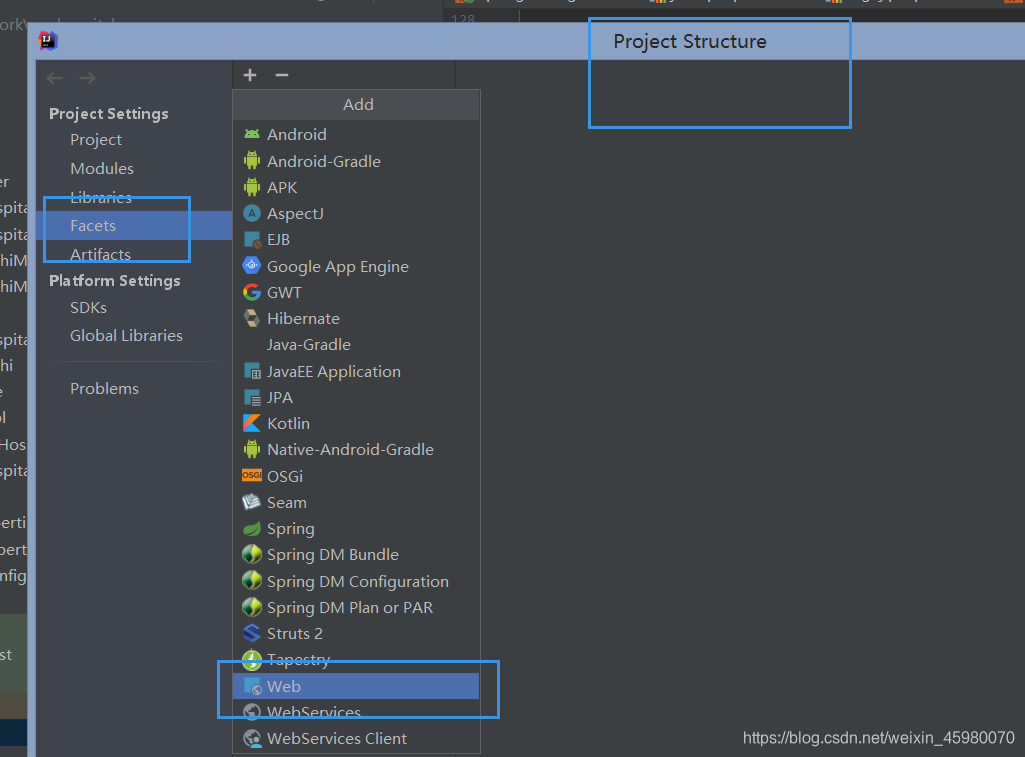Click the Google App Engine icon

pyautogui.click(x=252, y=265)
